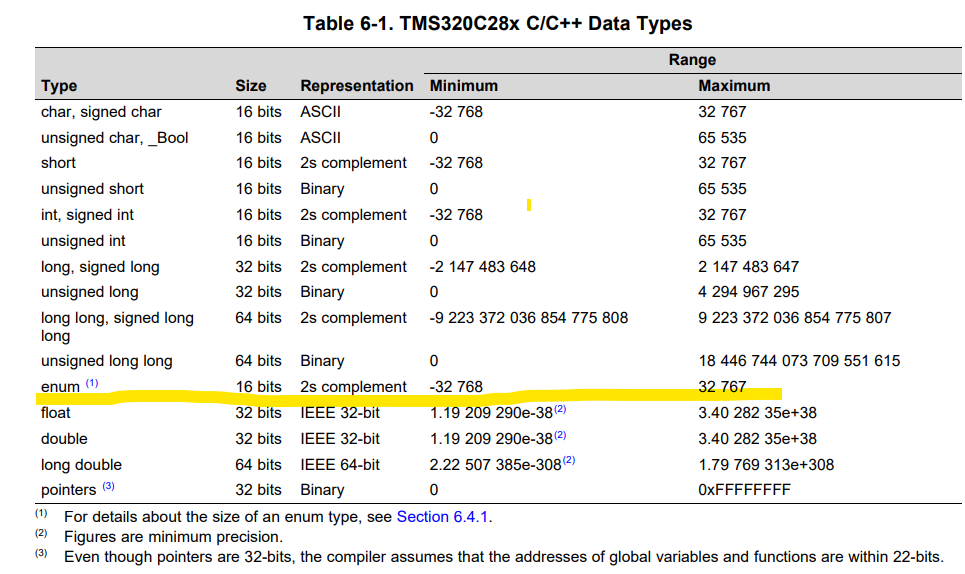This screenshot has width=965, height=574.
Task: Click the 0xFFFFFFFF pointers maximum value
Action: pos(744,490)
